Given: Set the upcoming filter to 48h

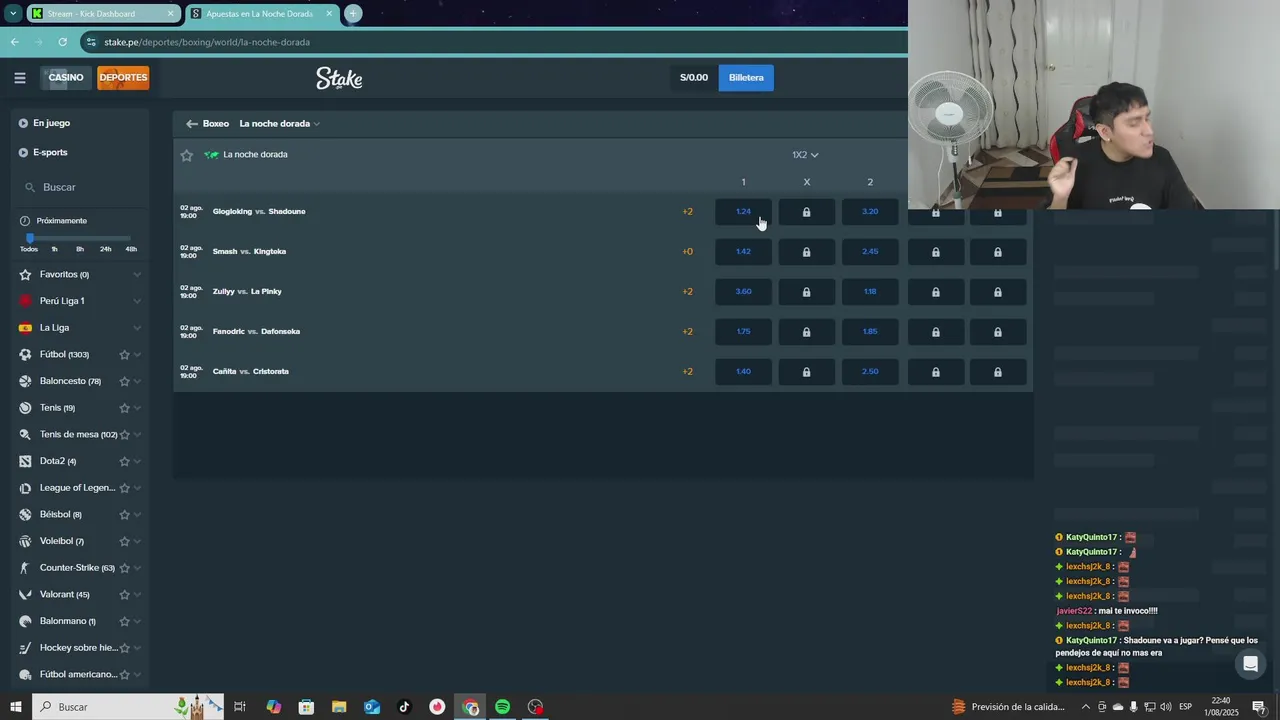Looking at the screenshot, I should click(131, 249).
